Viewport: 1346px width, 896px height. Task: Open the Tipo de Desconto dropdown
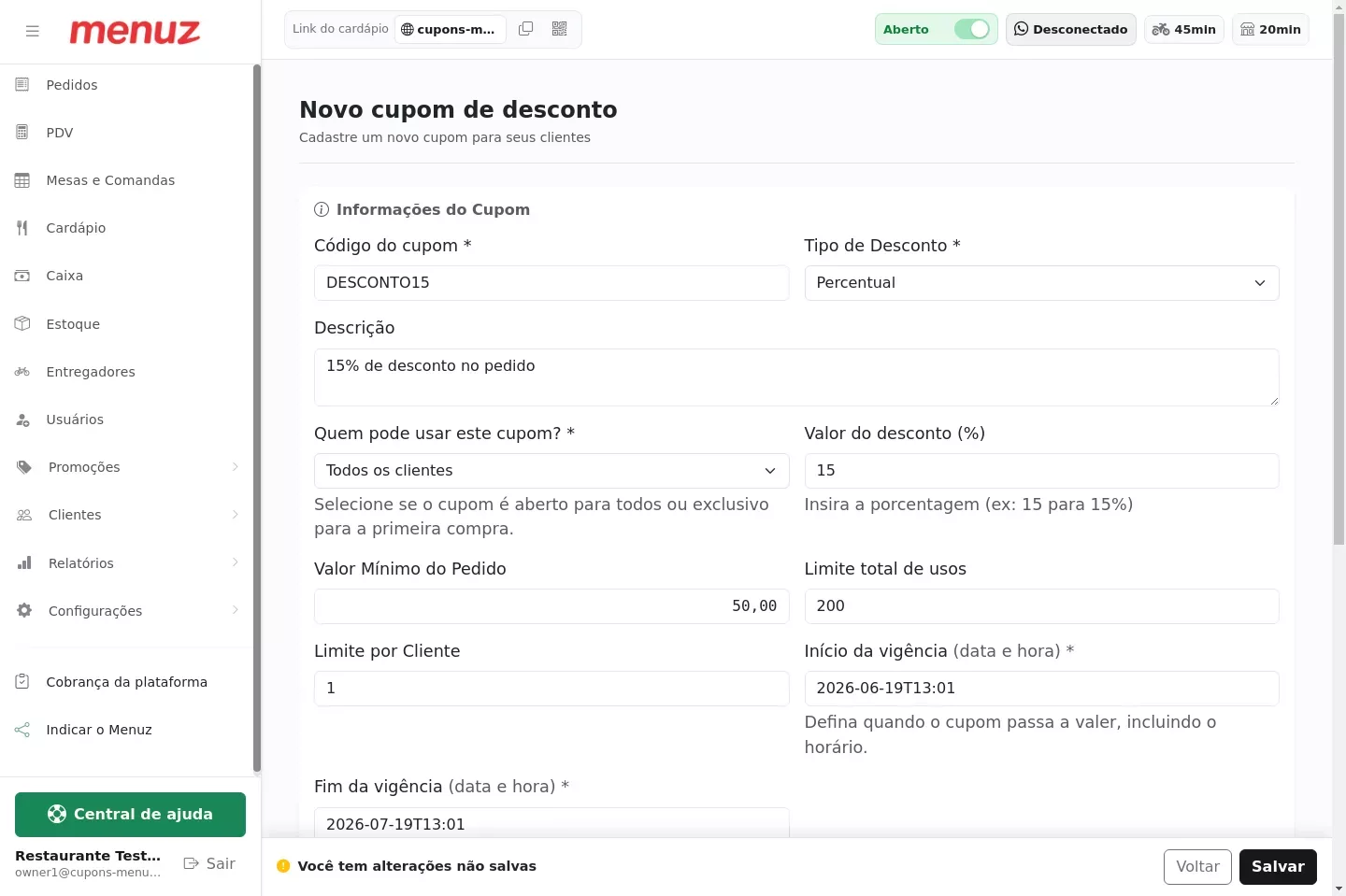tap(1041, 283)
